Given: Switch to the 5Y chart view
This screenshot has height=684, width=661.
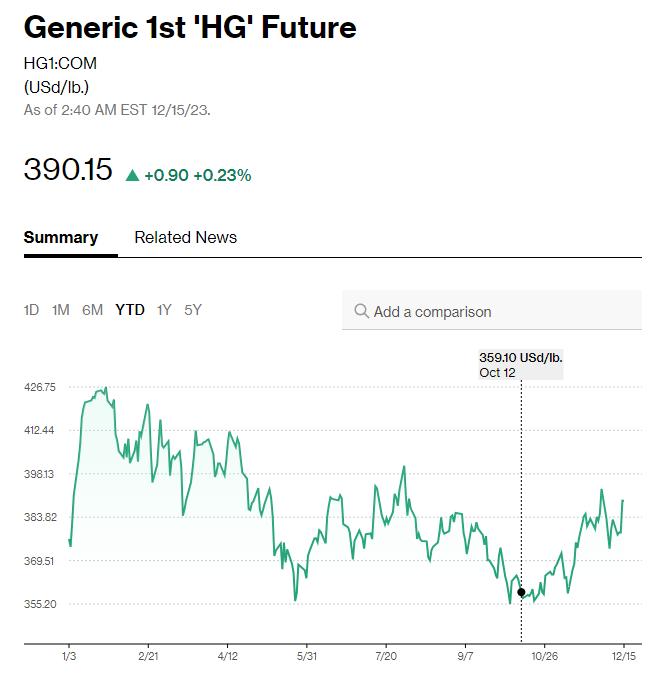Looking at the screenshot, I should pos(193,310).
